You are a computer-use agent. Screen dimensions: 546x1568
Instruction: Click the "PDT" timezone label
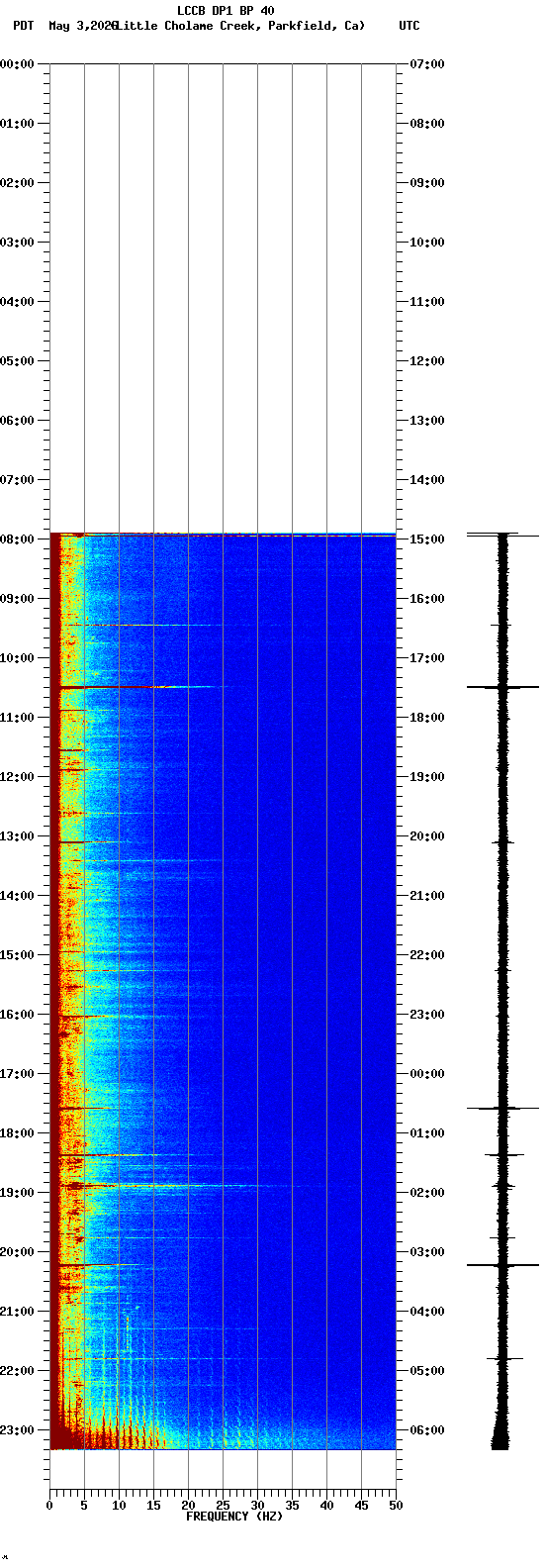coord(23,26)
